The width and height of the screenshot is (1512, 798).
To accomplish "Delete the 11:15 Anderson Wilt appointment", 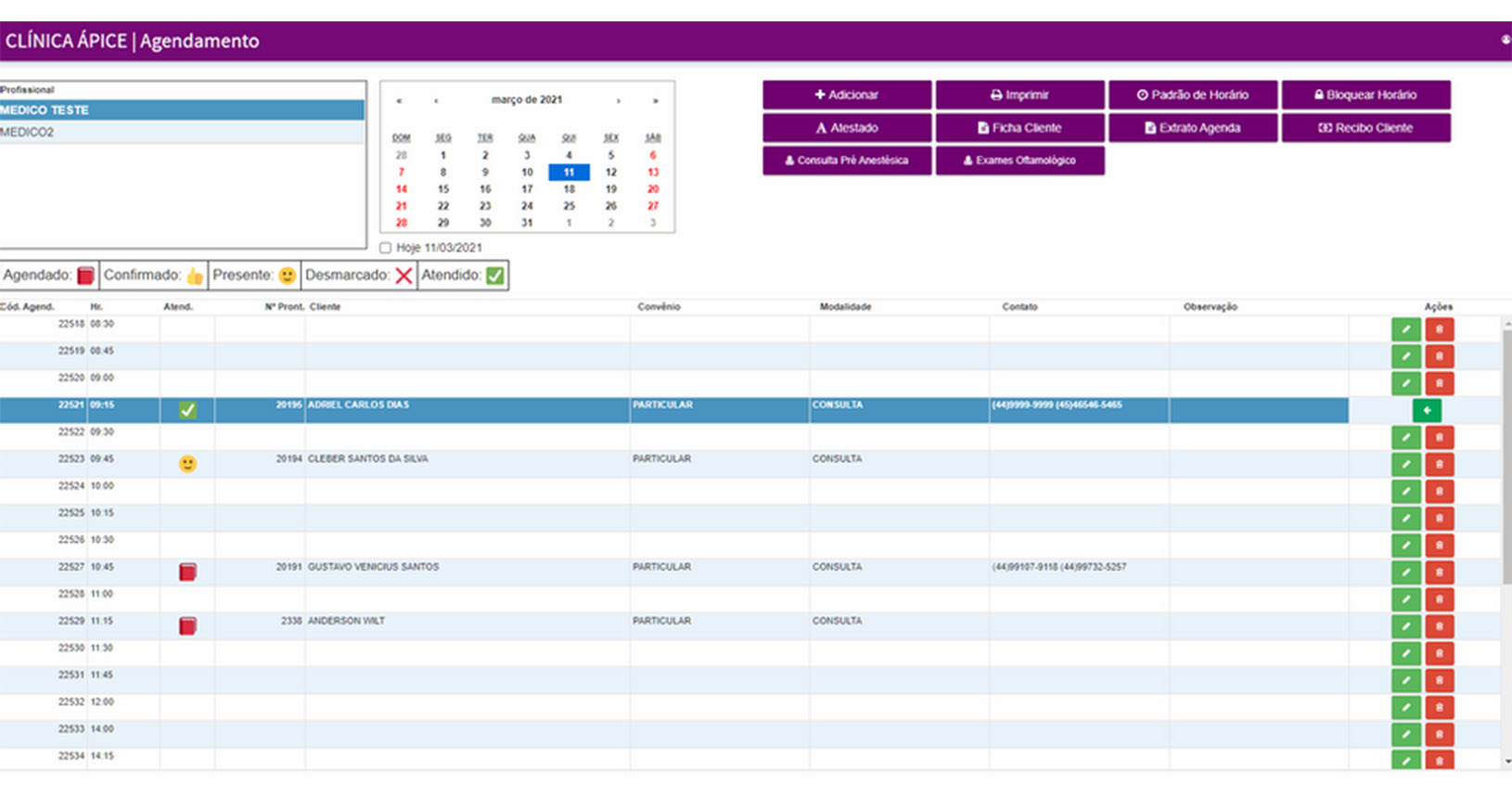I will click(x=1439, y=626).
